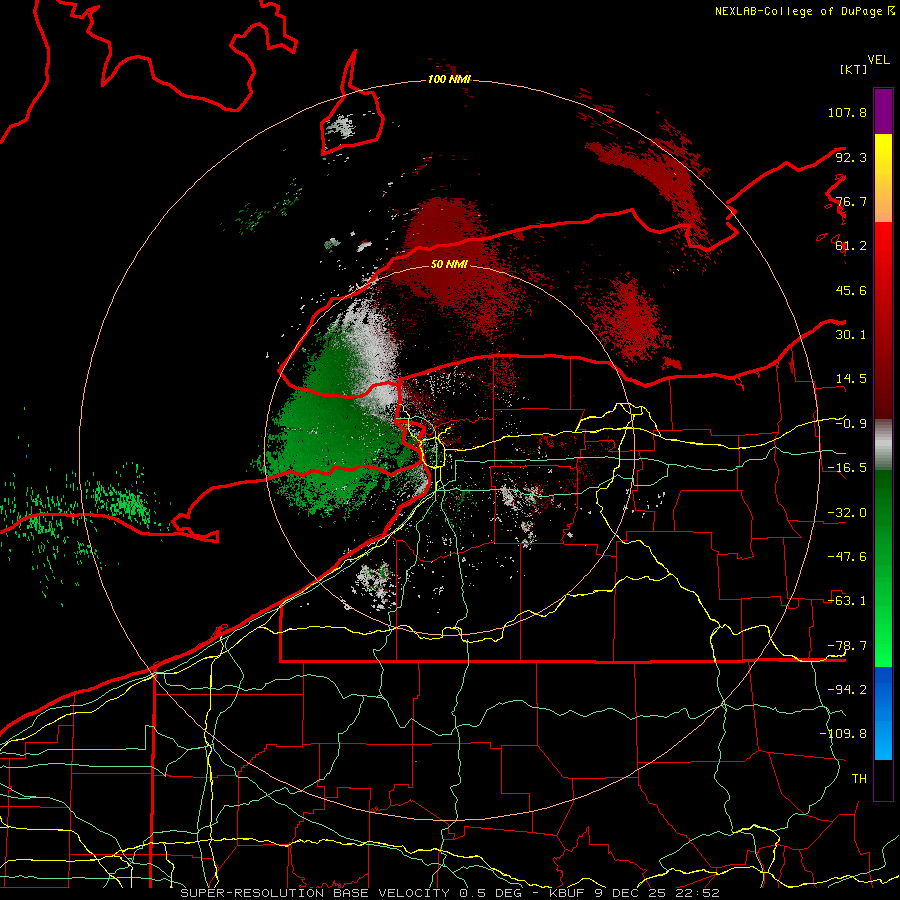Click the Super-Resolution Base Velocity caption
This screenshot has height=900, width=900.
(449, 893)
